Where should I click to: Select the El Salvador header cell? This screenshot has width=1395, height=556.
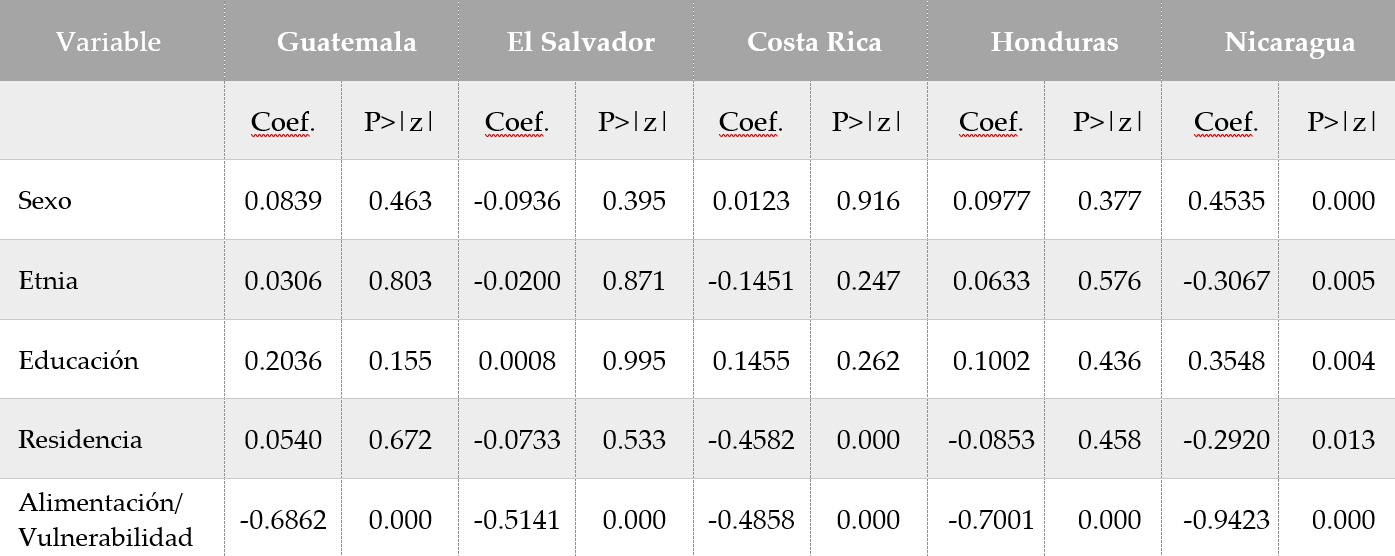580,42
